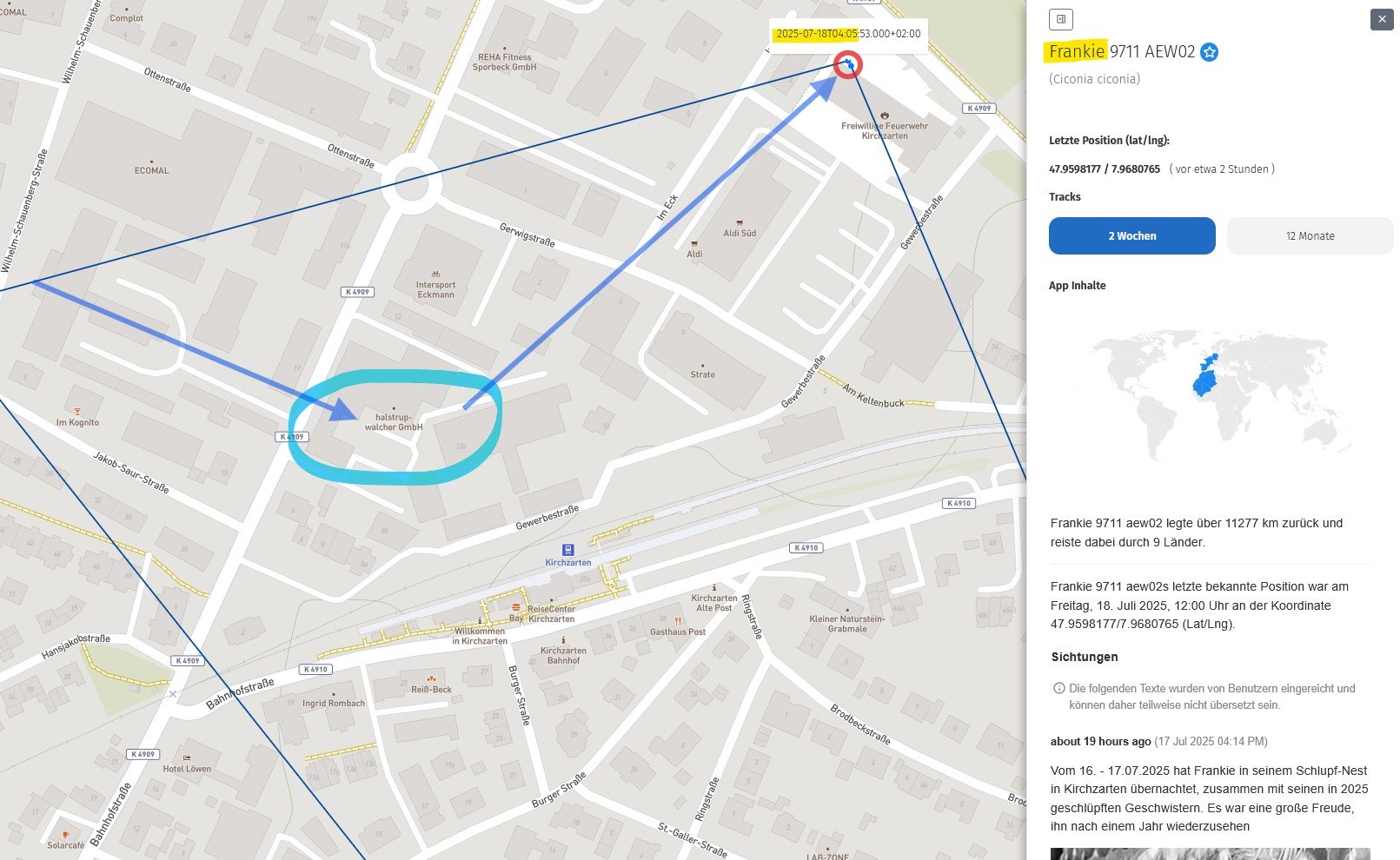Click the timestamp tooltip above the marker

(847, 34)
